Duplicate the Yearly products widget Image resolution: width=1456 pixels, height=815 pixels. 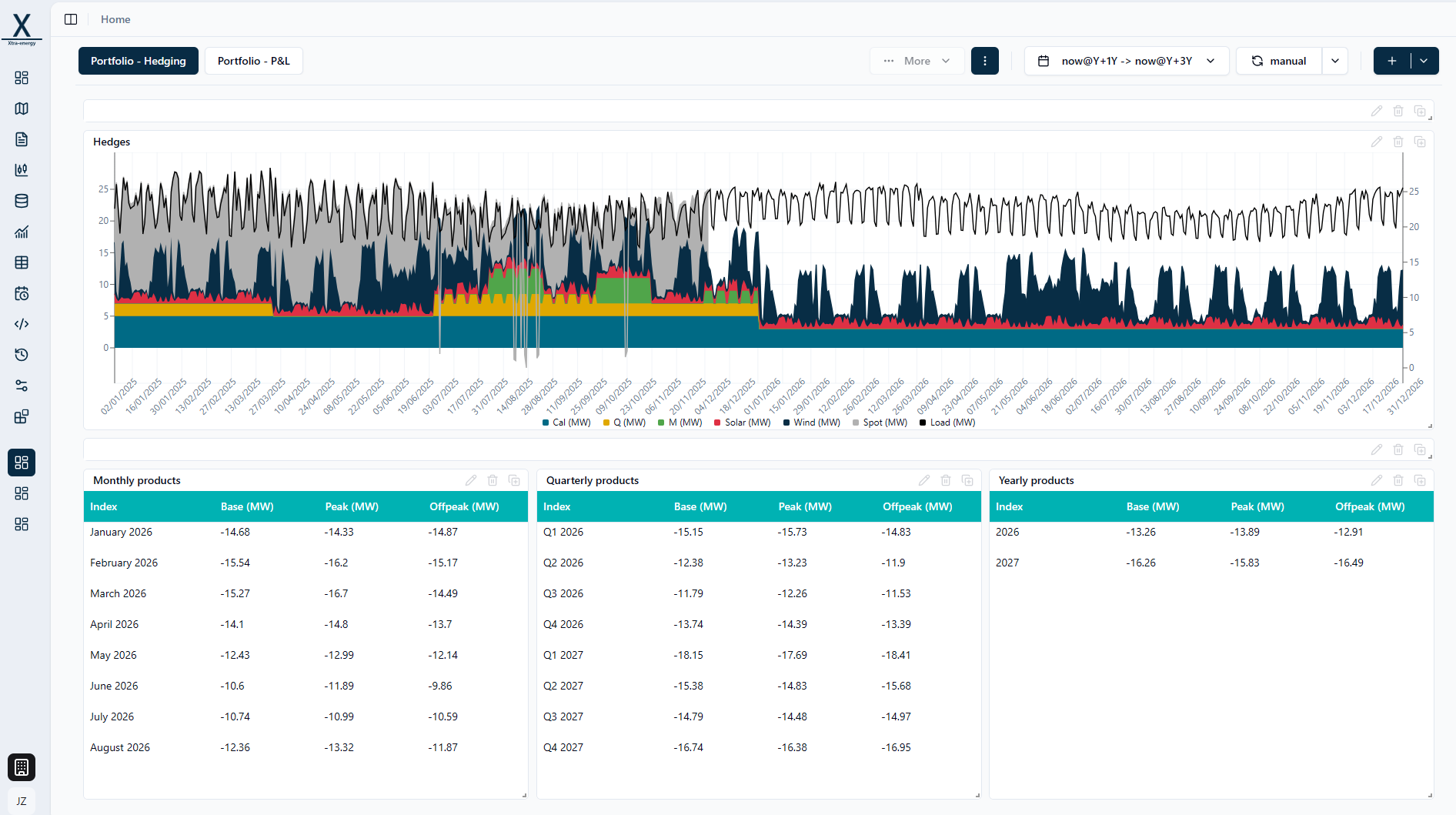1420,480
